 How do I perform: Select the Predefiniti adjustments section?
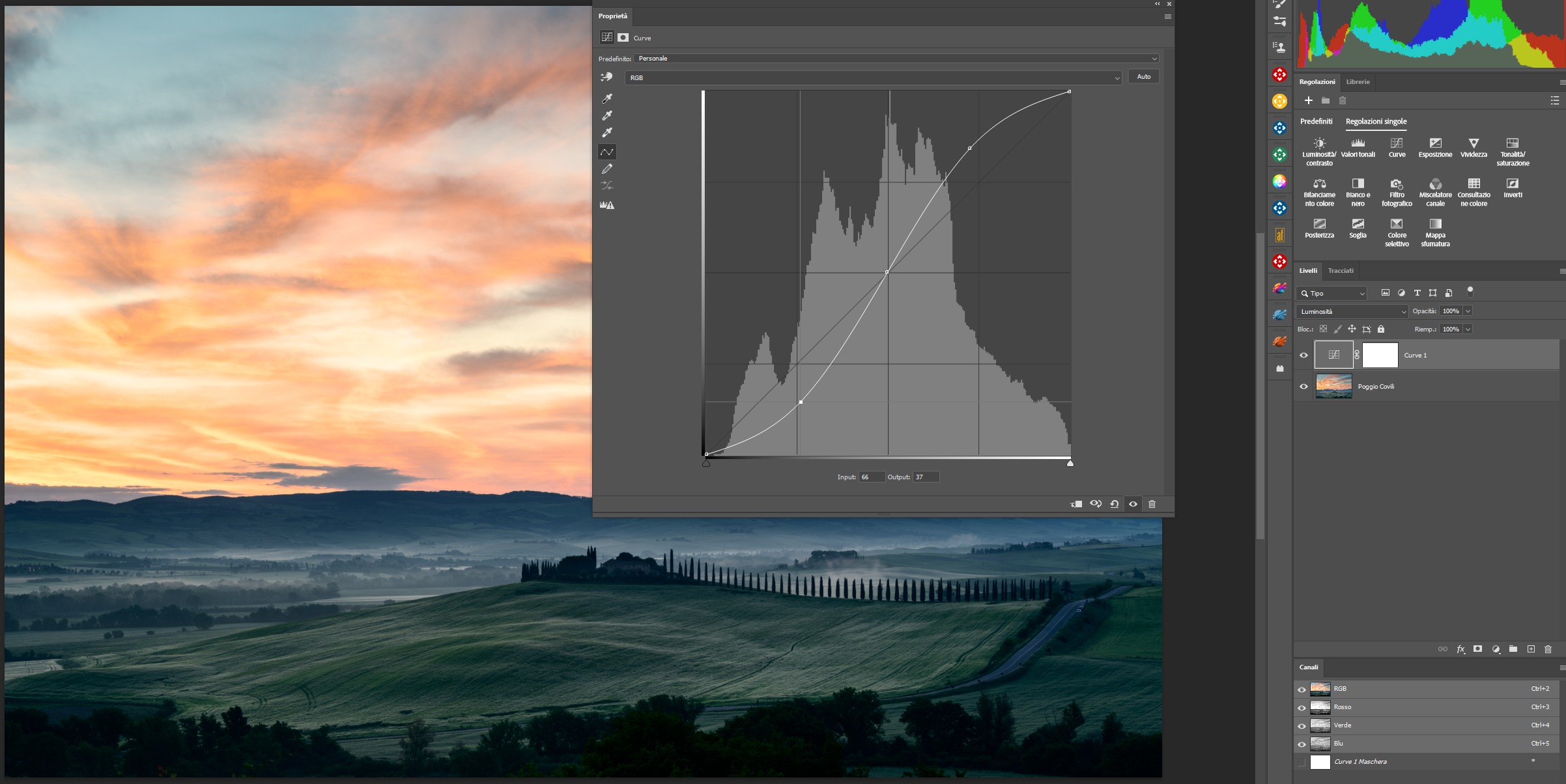coord(1316,122)
